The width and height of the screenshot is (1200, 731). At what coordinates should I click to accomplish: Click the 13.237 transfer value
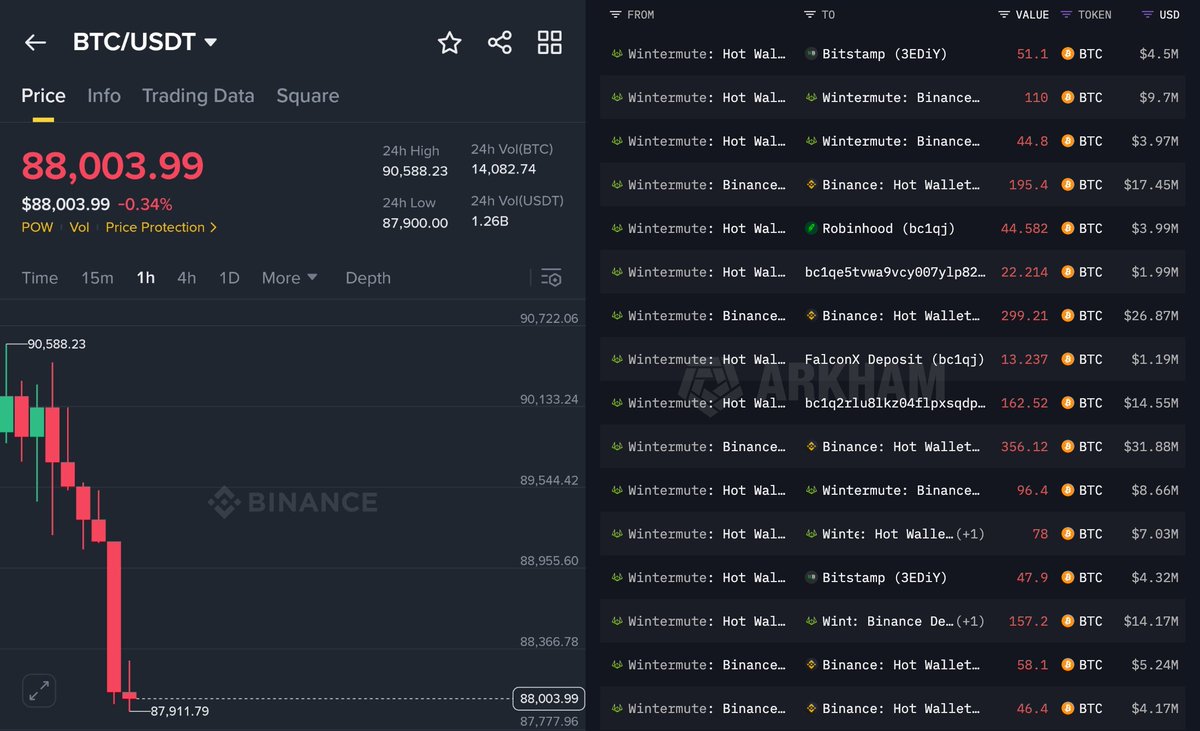pyautogui.click(x=1025, y=359)
